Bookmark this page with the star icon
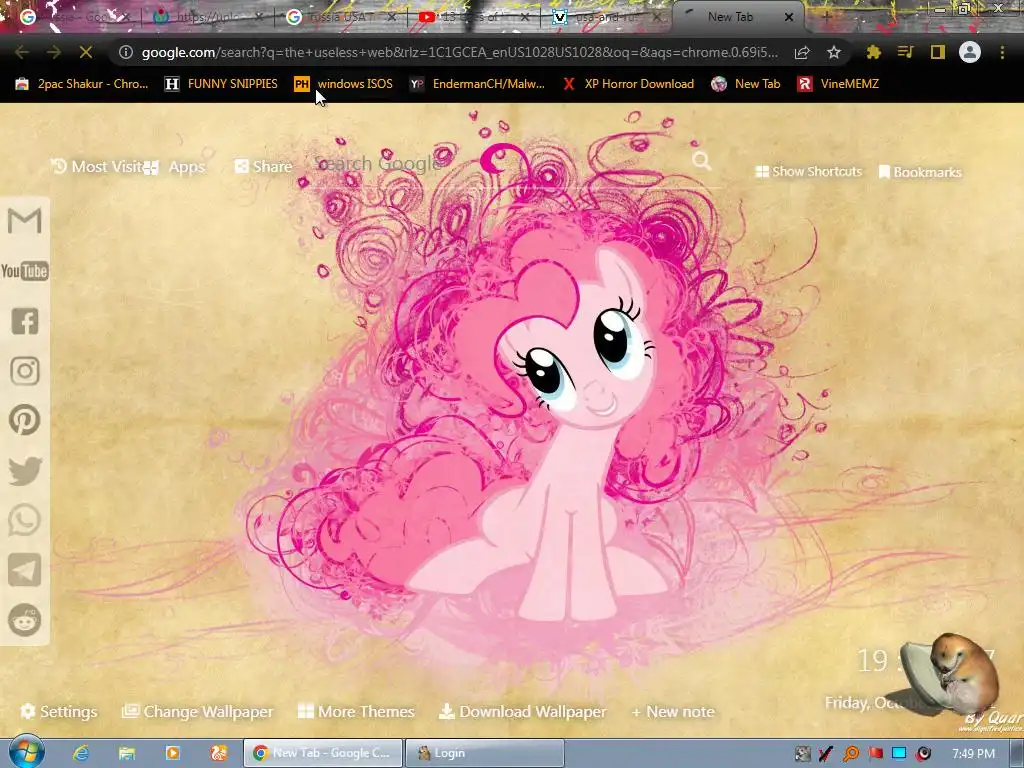This screenshot has height=768, width=1024. click(x=833, y=52)
